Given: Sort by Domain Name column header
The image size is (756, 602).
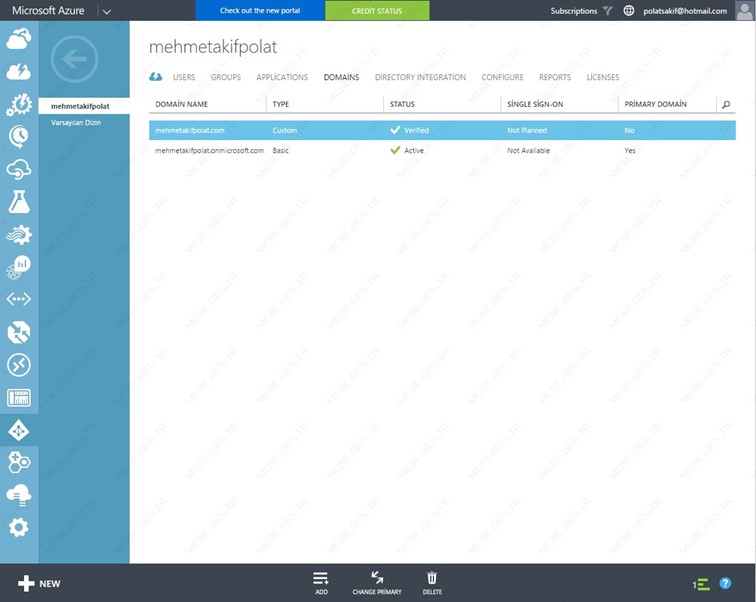Looking at the screenshot, I should (181, 104).
